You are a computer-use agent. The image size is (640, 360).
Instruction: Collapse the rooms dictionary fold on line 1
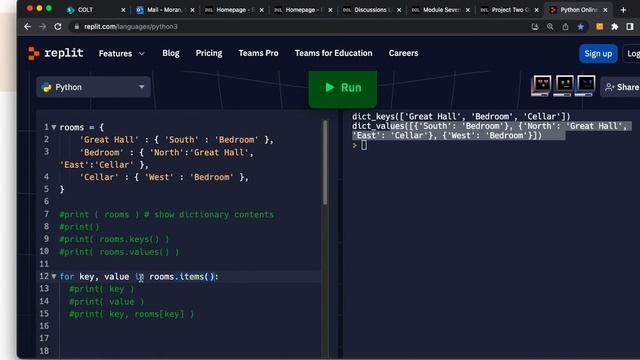54,127
